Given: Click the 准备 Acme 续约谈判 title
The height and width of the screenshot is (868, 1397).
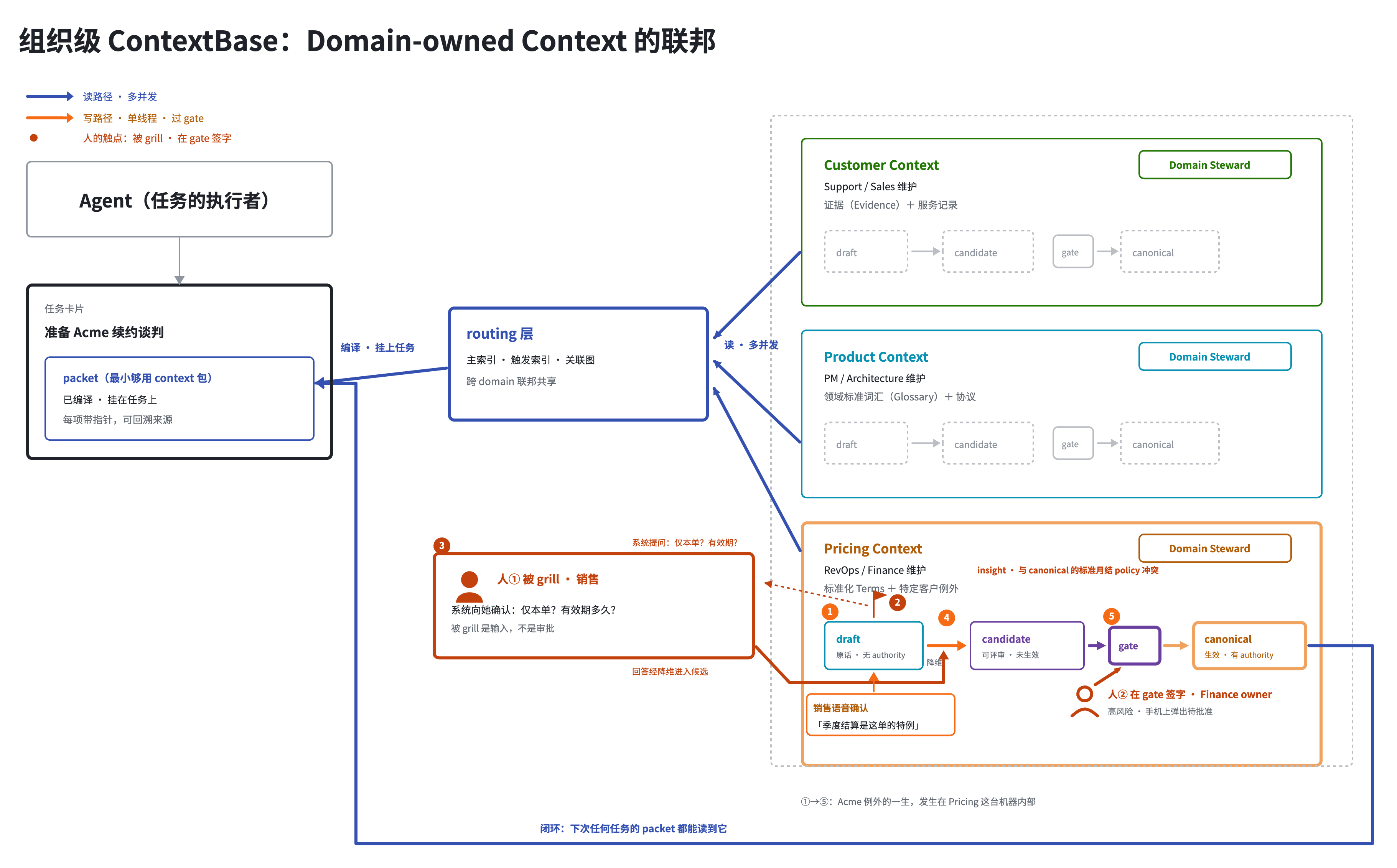Looking at the screenshot, I should pos(104,333).
